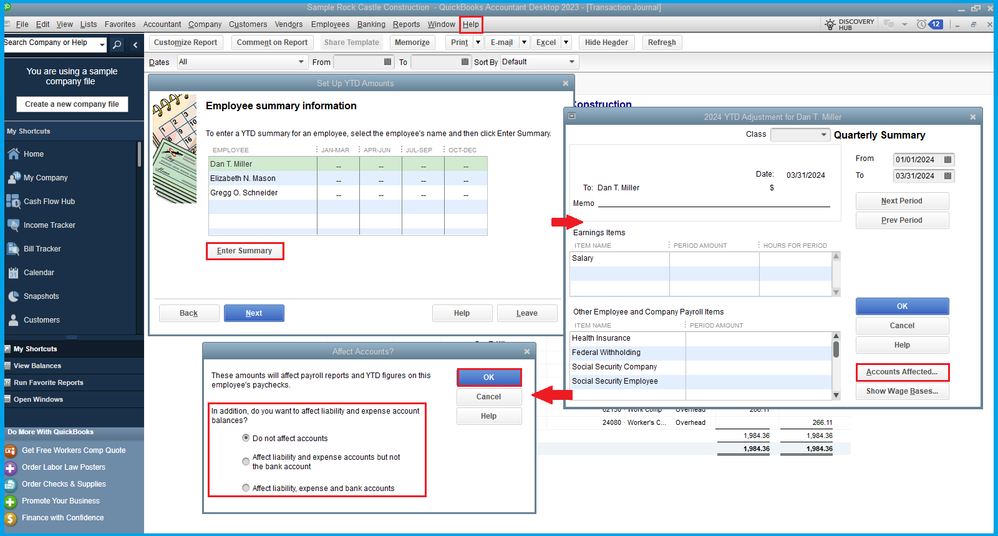Viewport: 998px width, 536px height.
Task: Click the search magnifier icon
Action: [117, 45]
